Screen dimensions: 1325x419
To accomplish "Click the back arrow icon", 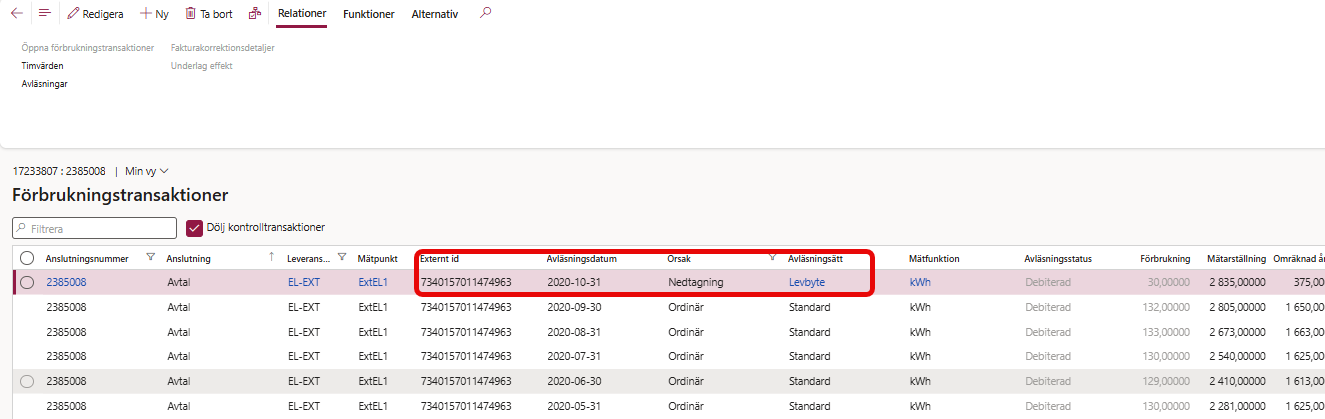I will point(16,14).
